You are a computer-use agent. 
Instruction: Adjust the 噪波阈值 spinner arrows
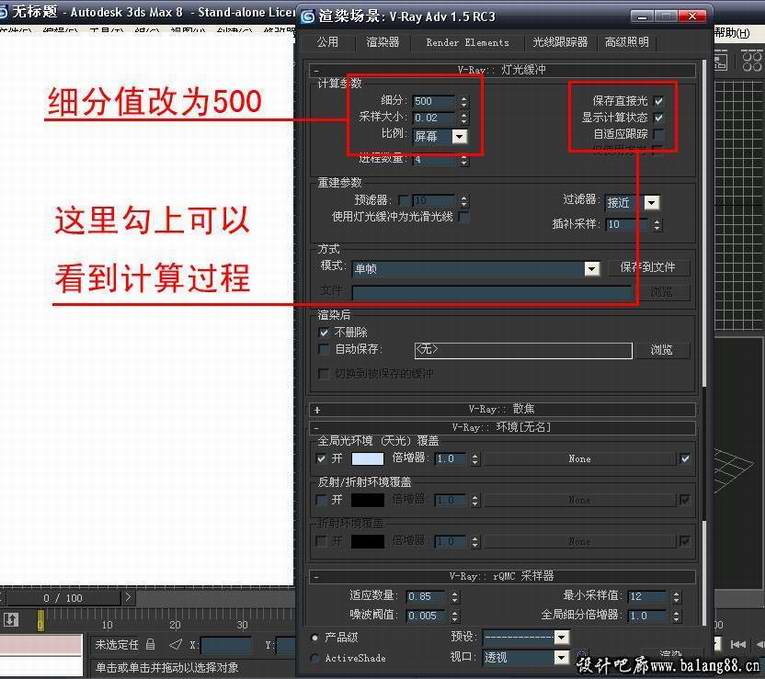[455, 616]
